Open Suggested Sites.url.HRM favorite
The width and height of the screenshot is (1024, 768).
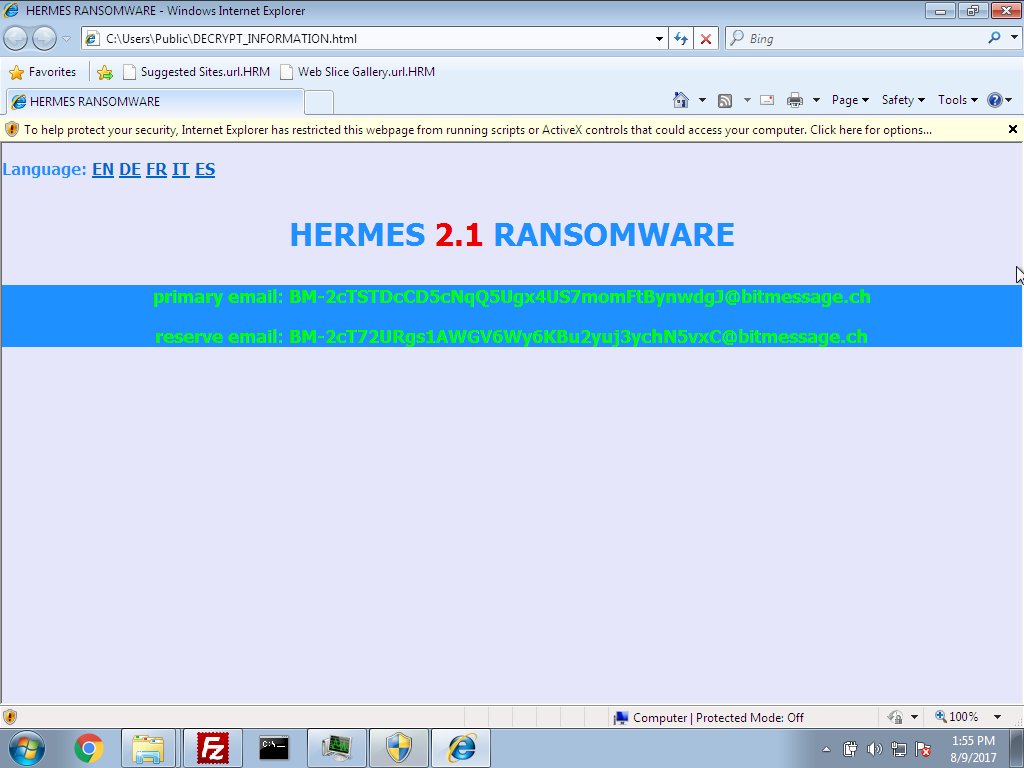tap(197, 72)
